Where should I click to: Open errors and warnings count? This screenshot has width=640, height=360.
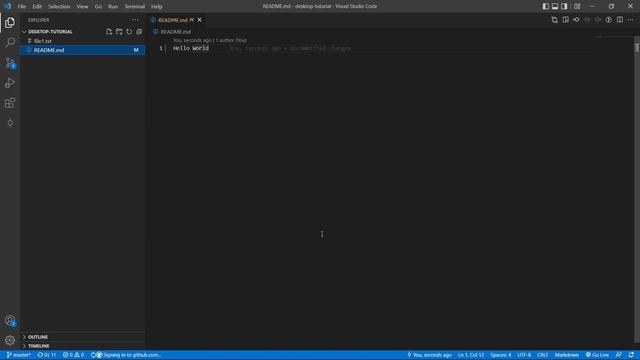click(x=73, y=355)
